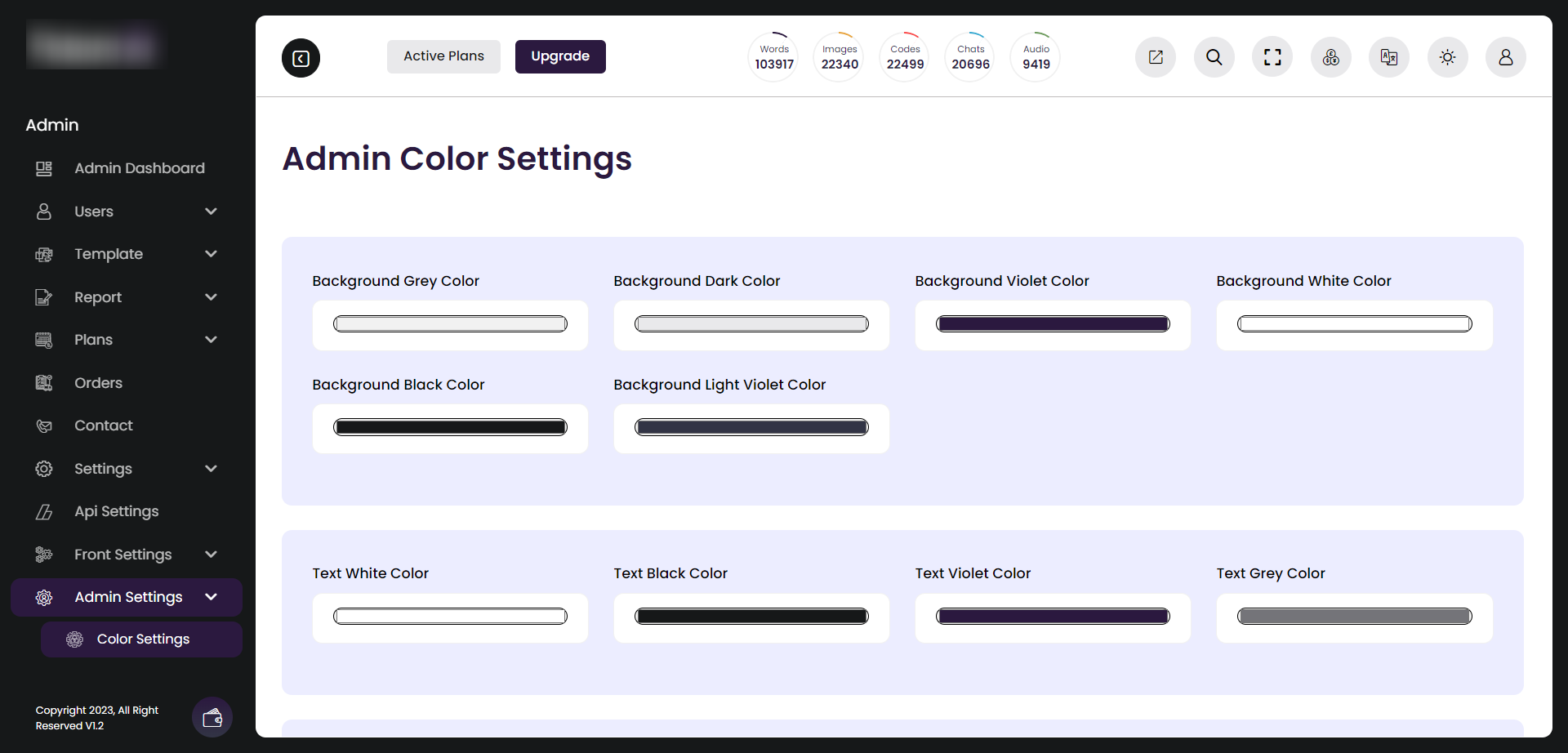Screen dimensions: 1568x753
Task: Expand the Front Settings submenu chevron
Action: click(x=212, y=555)
